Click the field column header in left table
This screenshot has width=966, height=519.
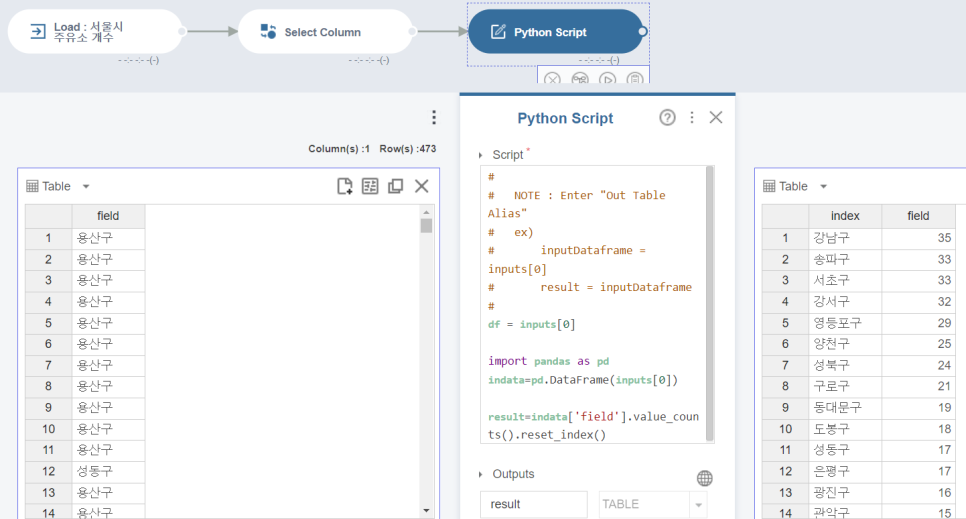108,216
